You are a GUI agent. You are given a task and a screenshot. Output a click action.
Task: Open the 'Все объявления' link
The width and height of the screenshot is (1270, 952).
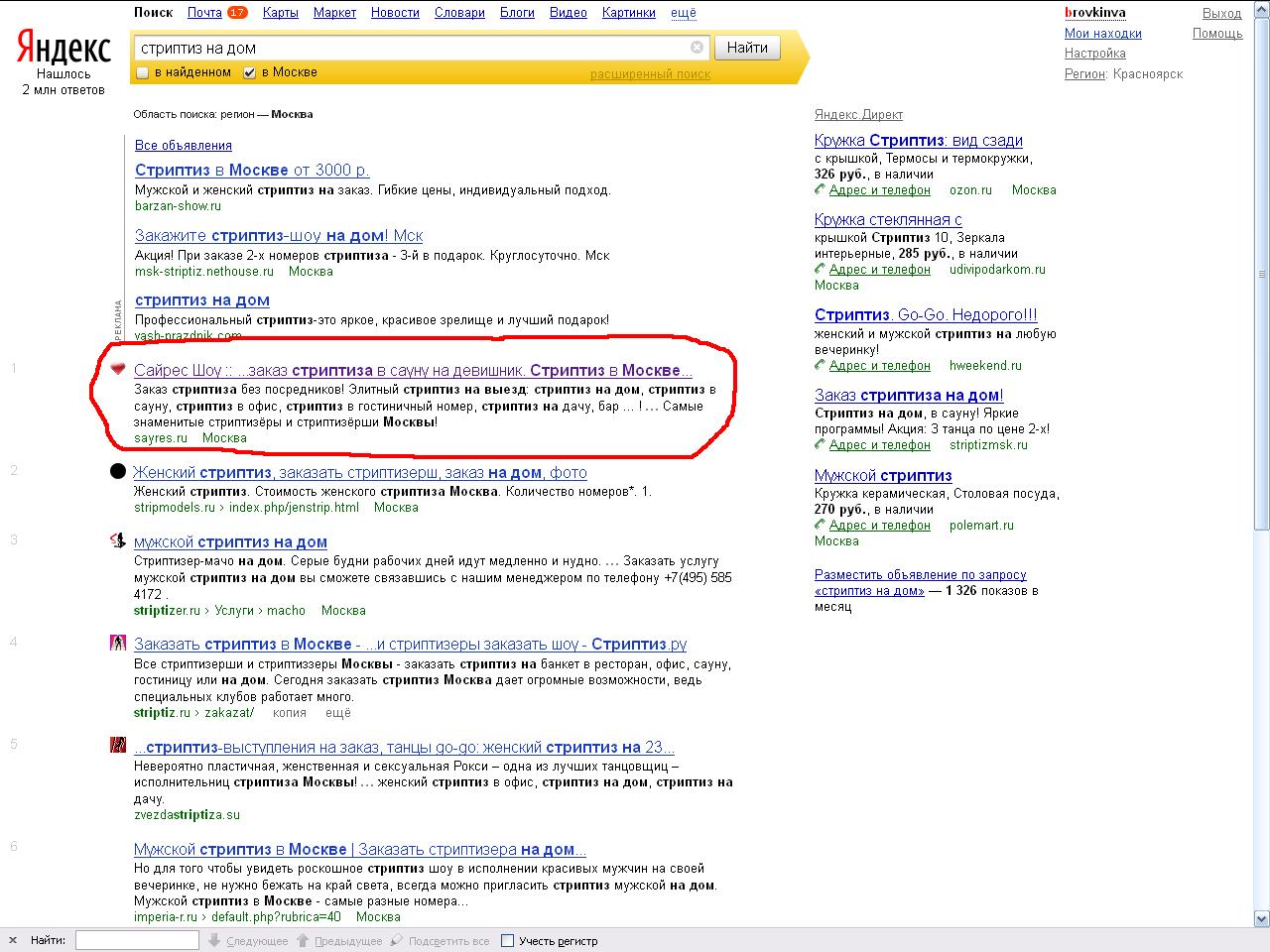click(x=184, y=145)
